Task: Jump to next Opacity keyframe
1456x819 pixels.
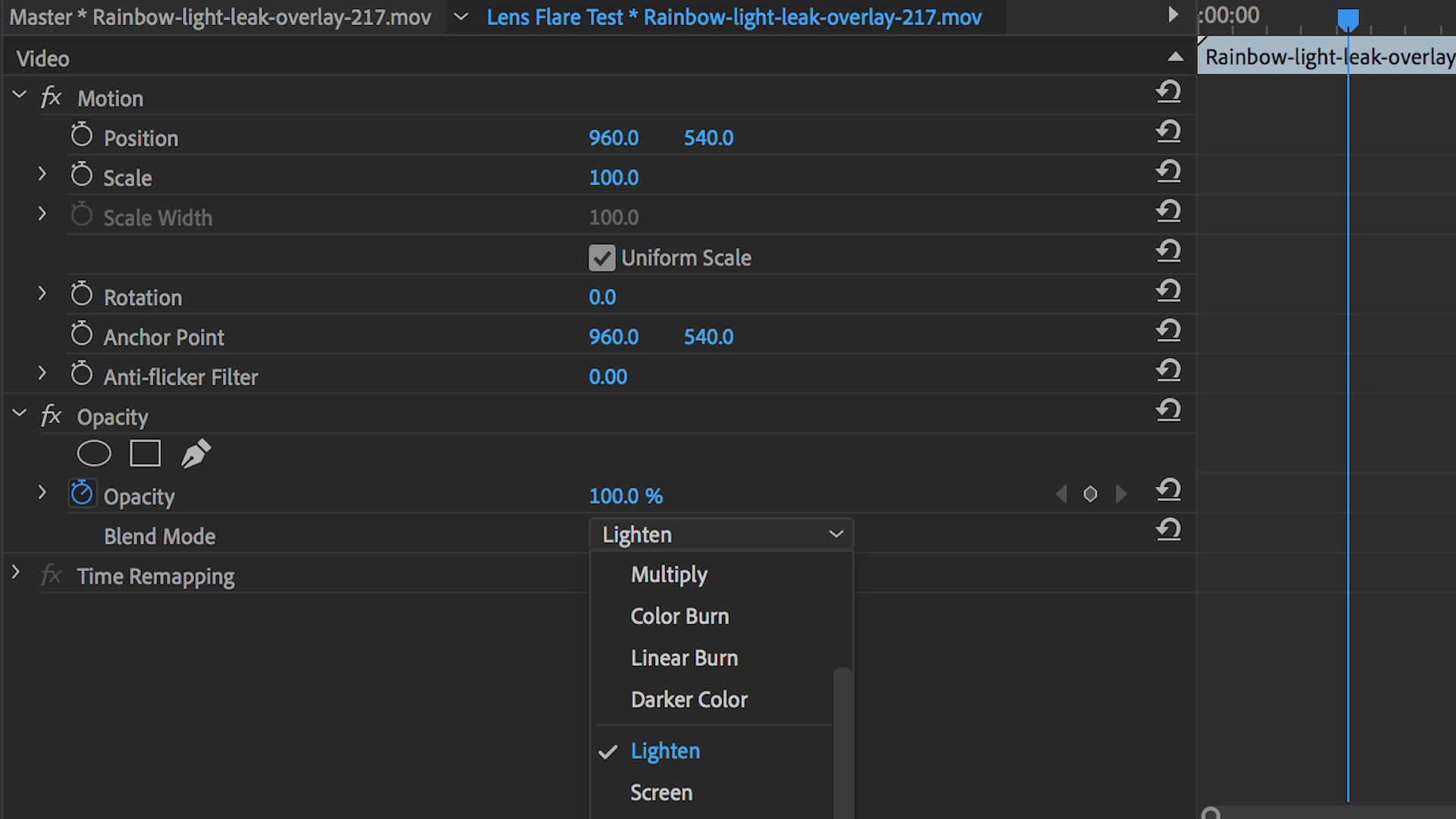Action: pyautogui.click(x=1121, y=494)
